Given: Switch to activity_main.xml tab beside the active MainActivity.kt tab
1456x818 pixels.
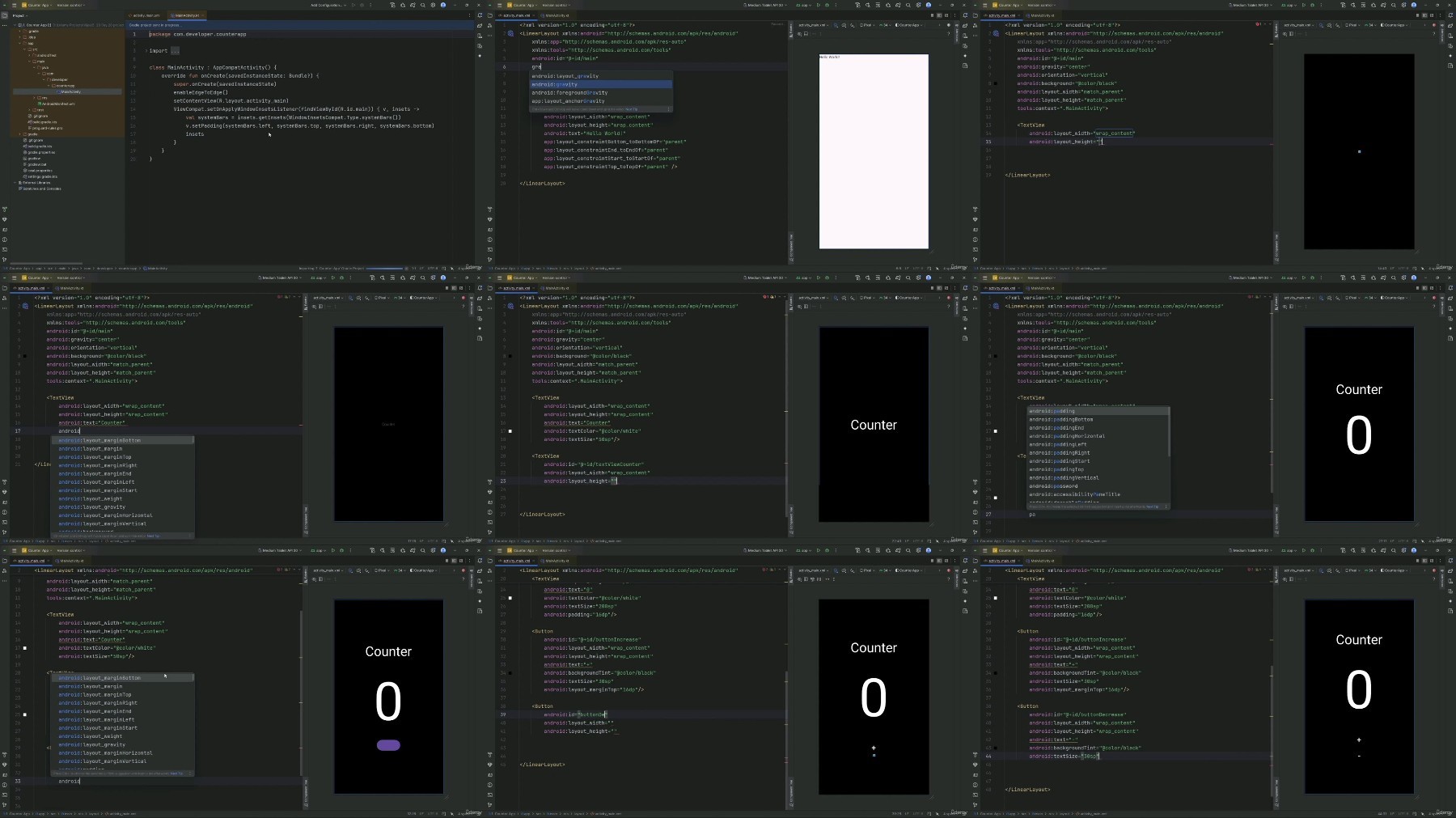Looking at the screenshot, I should pos(146,15).
